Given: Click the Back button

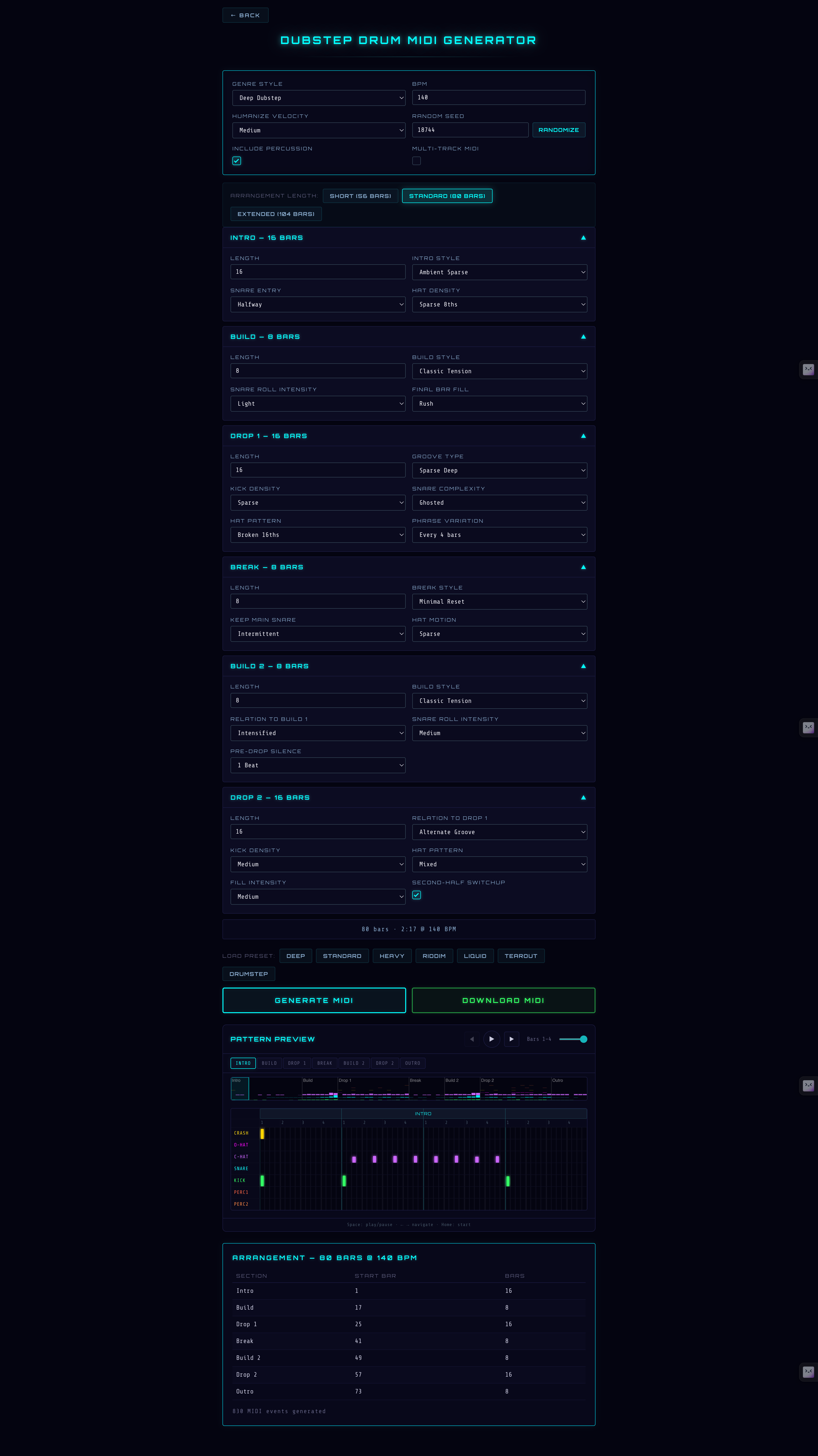Looking at the screenshot, I should (x=245, y=15).
